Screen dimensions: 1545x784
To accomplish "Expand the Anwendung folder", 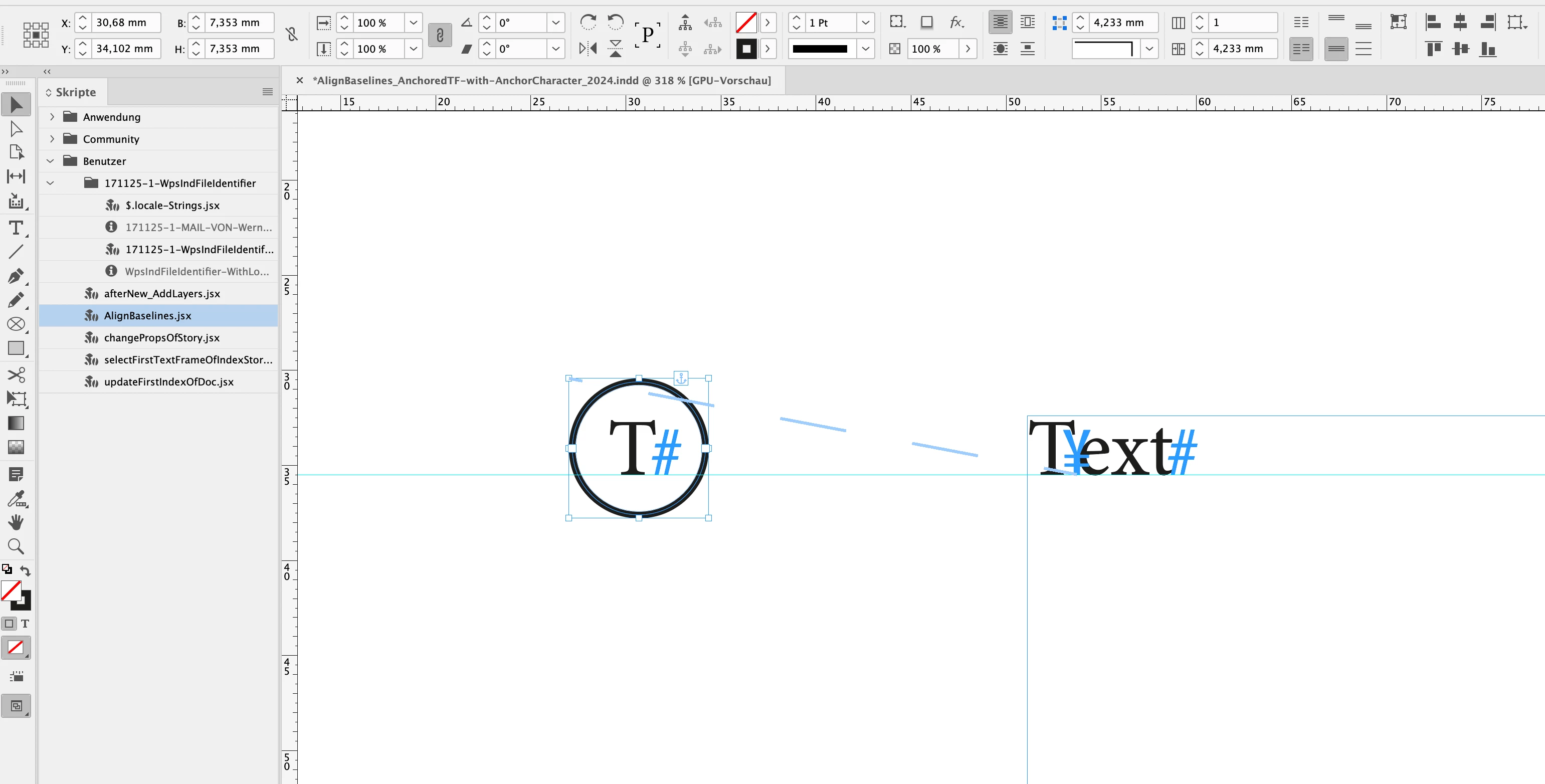I will pos(52,117).
